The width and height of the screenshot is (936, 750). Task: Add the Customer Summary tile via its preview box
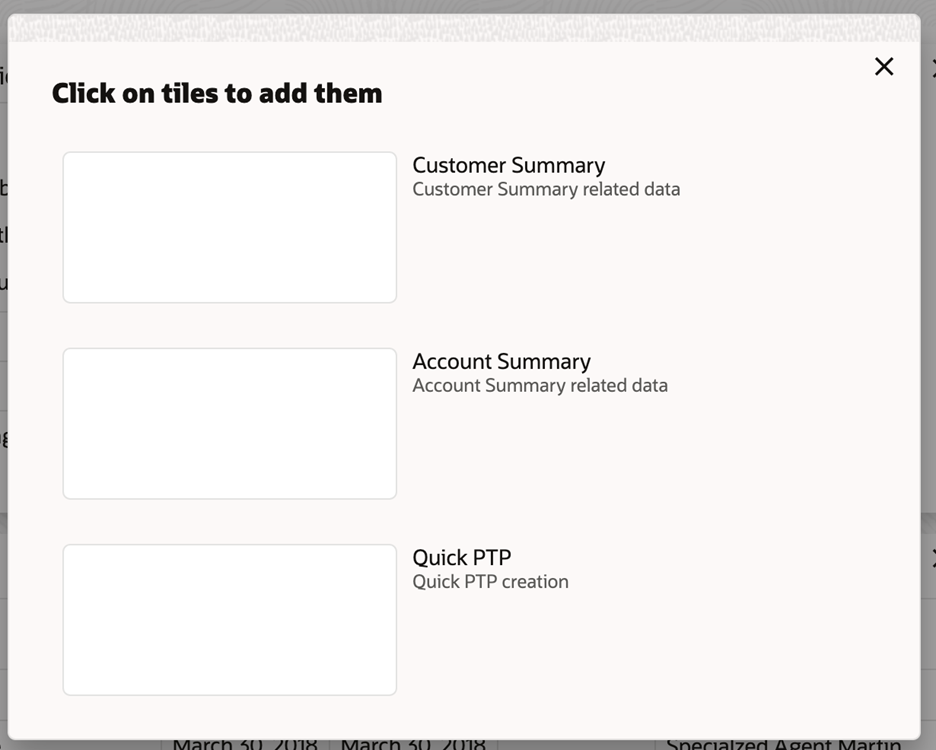tap(230, 227)
